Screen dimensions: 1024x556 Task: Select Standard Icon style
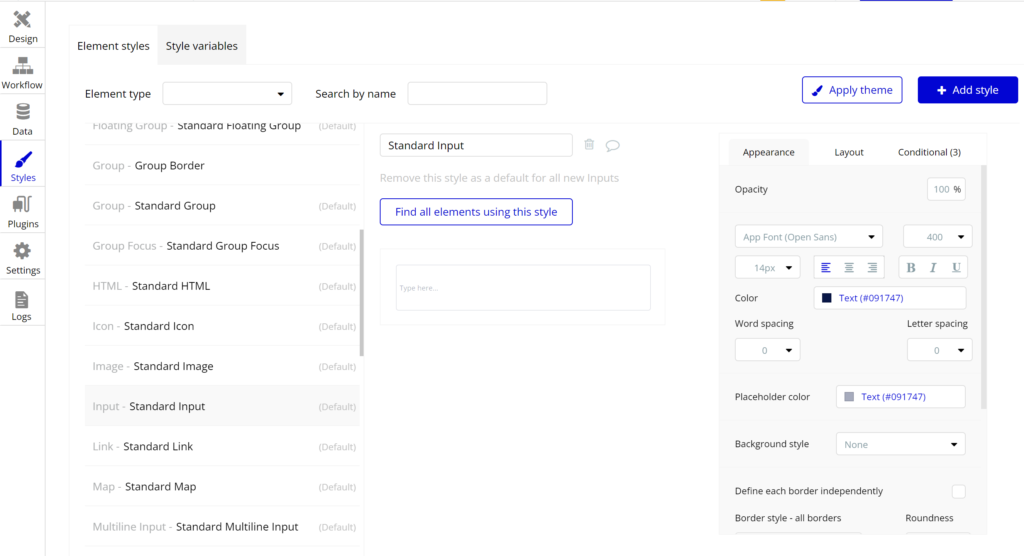pyautogui.click(x=222, y=326)
